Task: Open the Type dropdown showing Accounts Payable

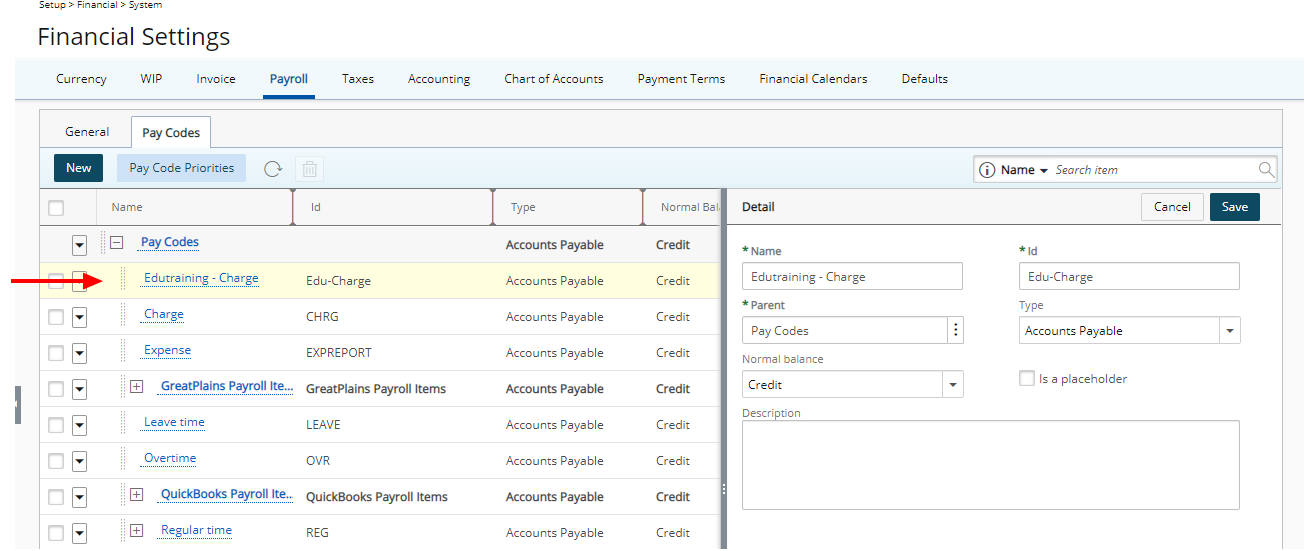Action: (x=1229, y=331)
